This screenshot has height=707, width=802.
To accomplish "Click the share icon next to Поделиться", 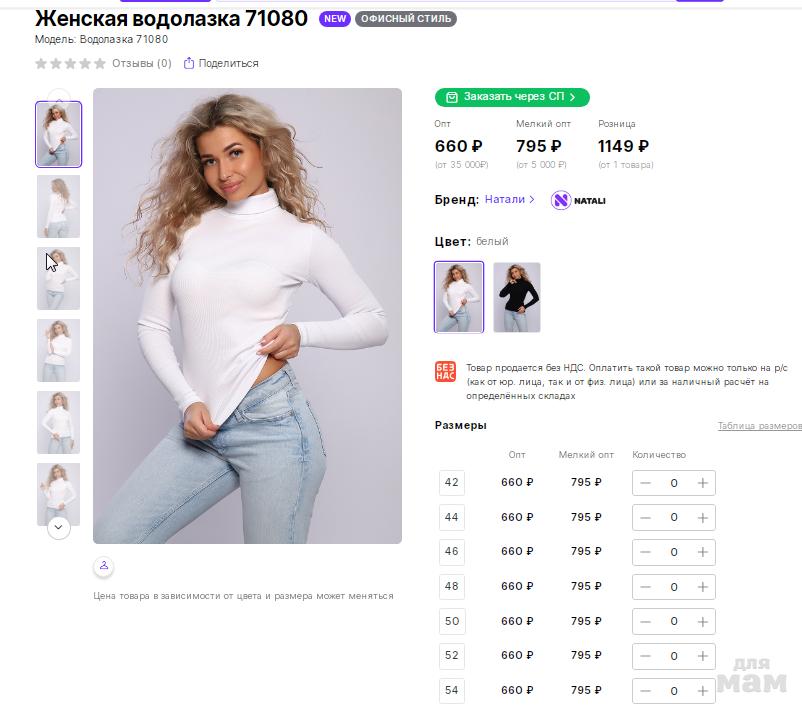I will tap(188, 63).
